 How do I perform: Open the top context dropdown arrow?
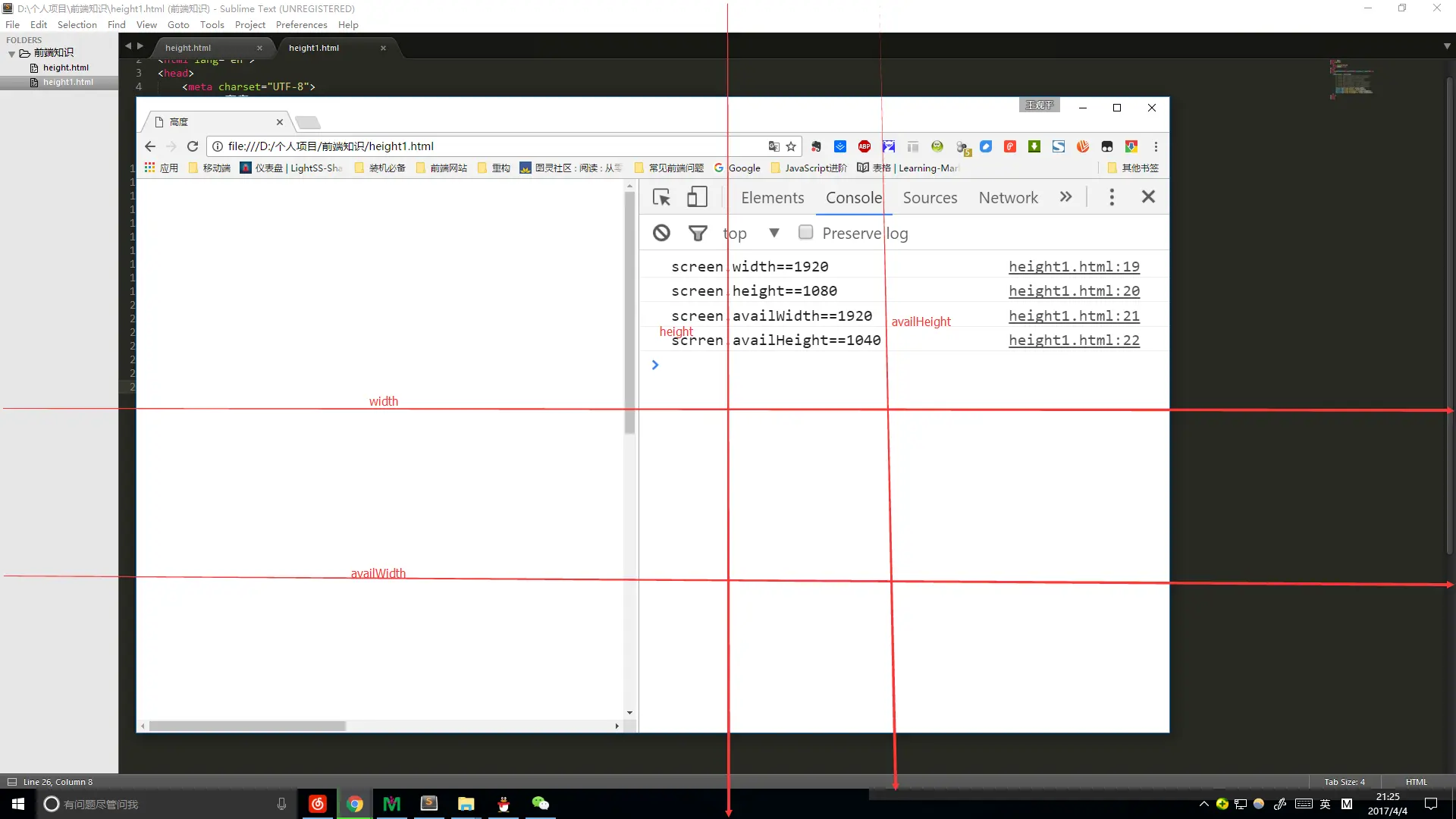click(x=773, y=233)
